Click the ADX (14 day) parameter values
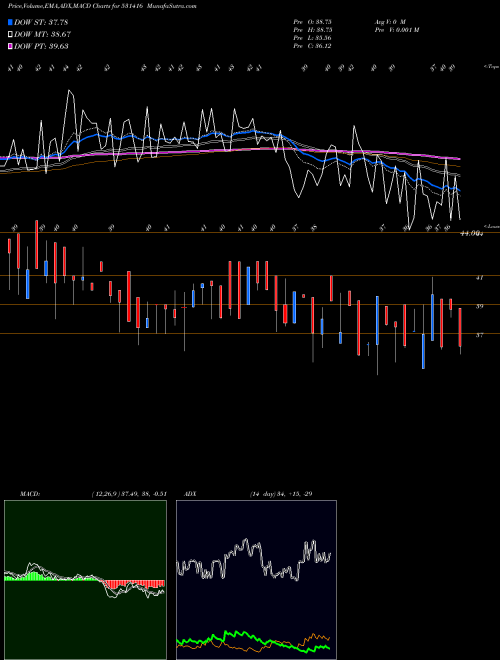This screenshot has width=500, height=660. 281,494
